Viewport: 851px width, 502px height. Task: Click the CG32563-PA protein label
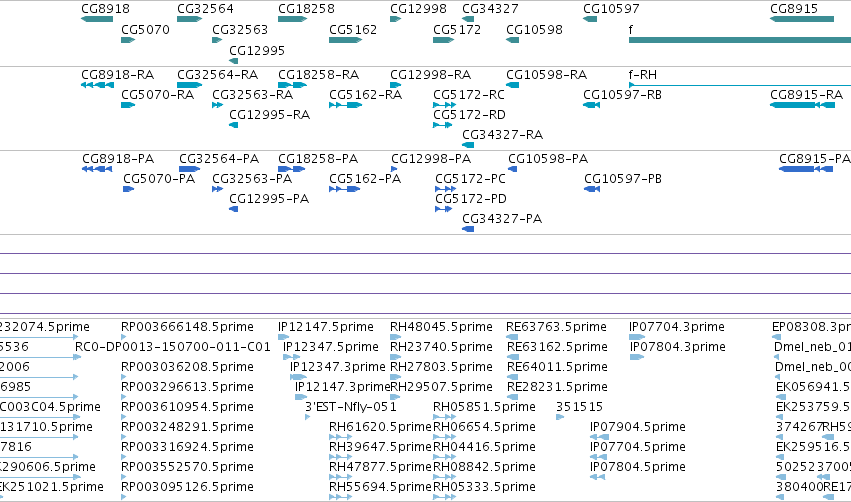[252, 179]
